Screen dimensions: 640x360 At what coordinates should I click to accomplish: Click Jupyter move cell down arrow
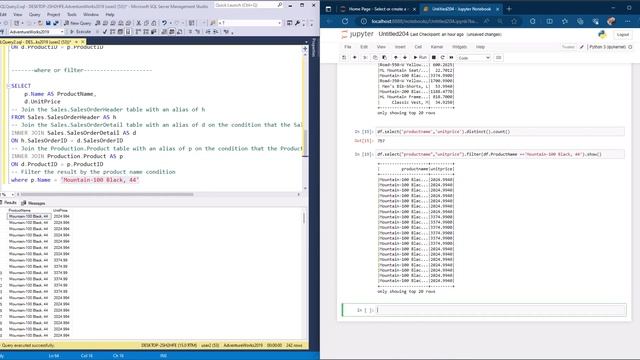405,58
